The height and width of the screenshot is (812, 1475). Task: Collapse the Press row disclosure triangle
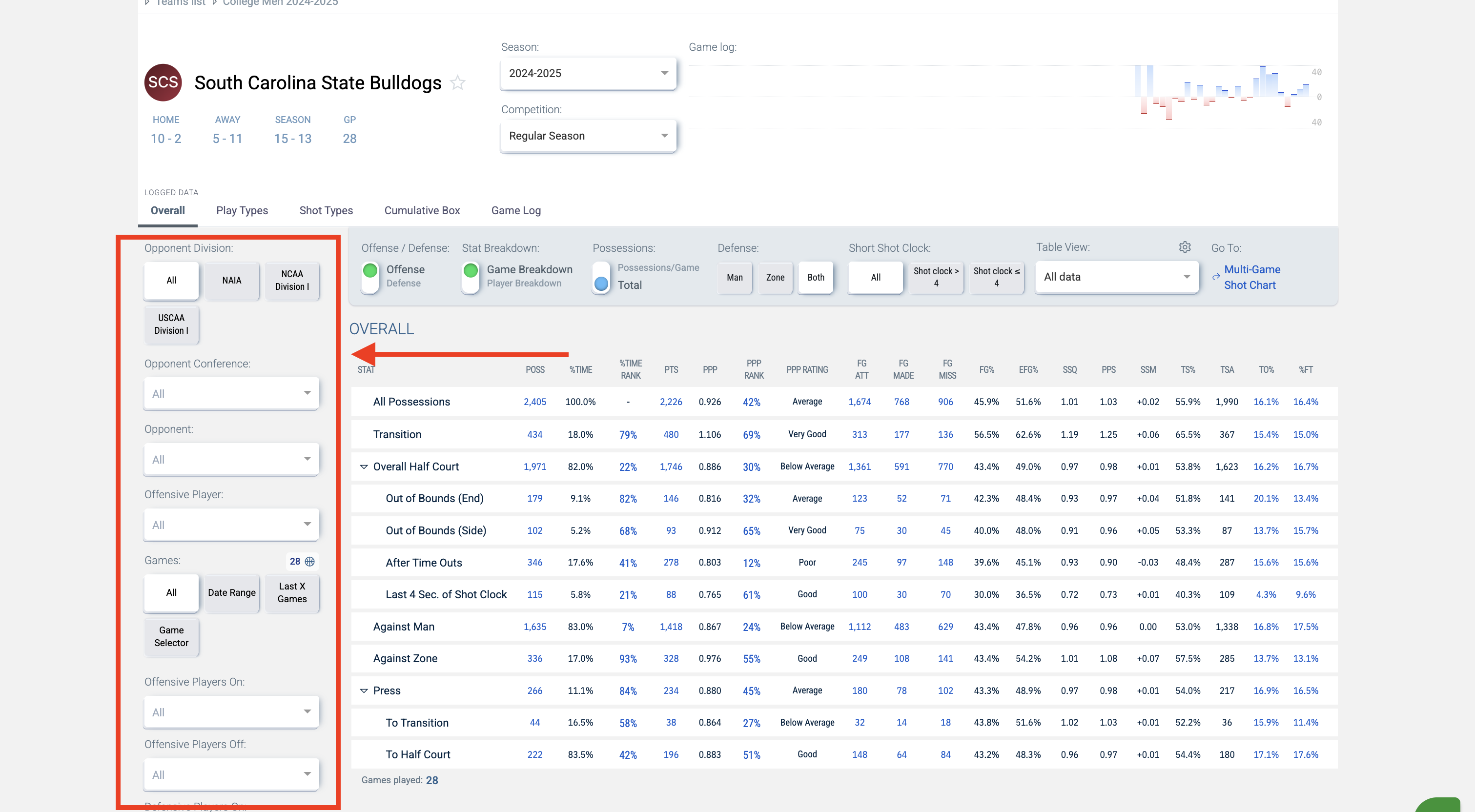(x=364, y=690)
